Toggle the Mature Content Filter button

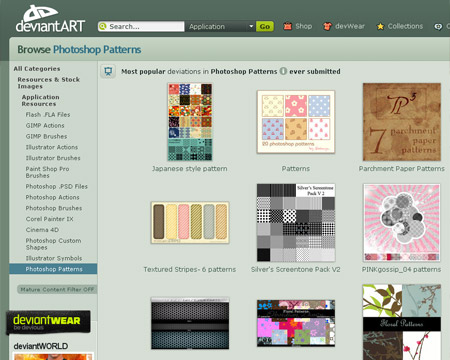(x=57, y=289)
